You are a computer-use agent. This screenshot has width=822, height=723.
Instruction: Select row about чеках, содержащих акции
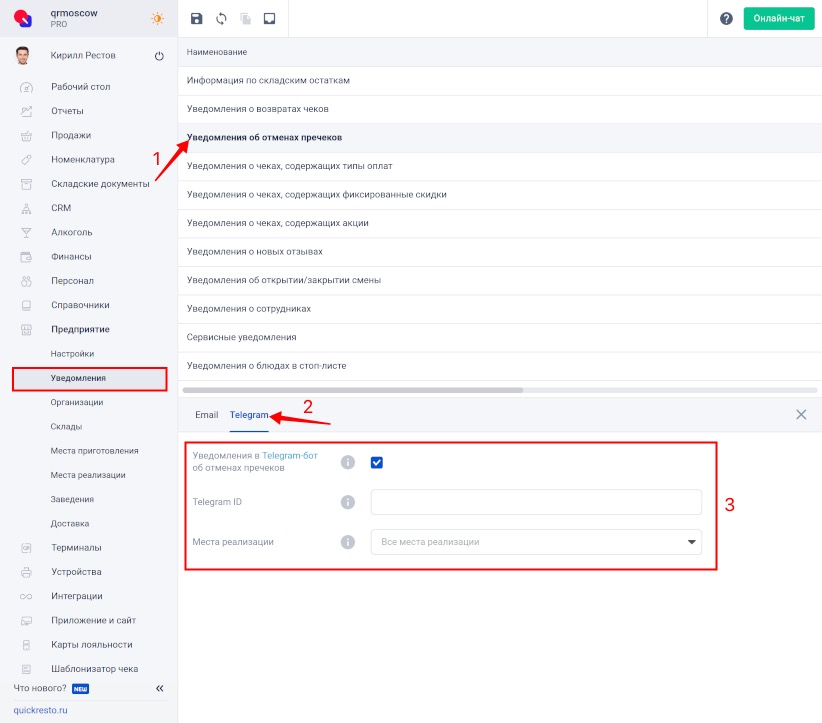(500, 223)
